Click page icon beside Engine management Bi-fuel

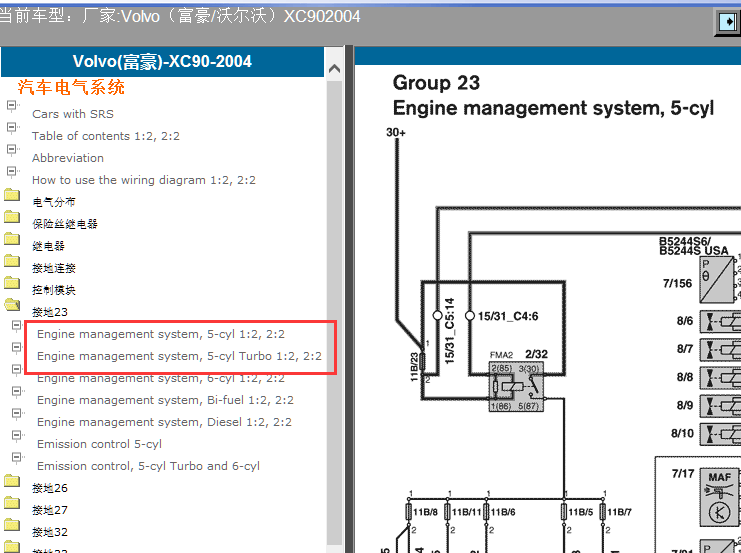pyautogui.click(x=17, y=391)
